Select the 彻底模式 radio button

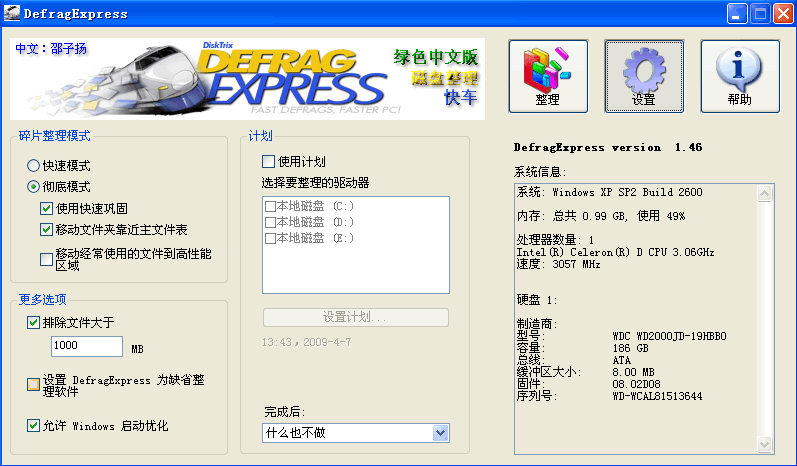click(34, 187)
